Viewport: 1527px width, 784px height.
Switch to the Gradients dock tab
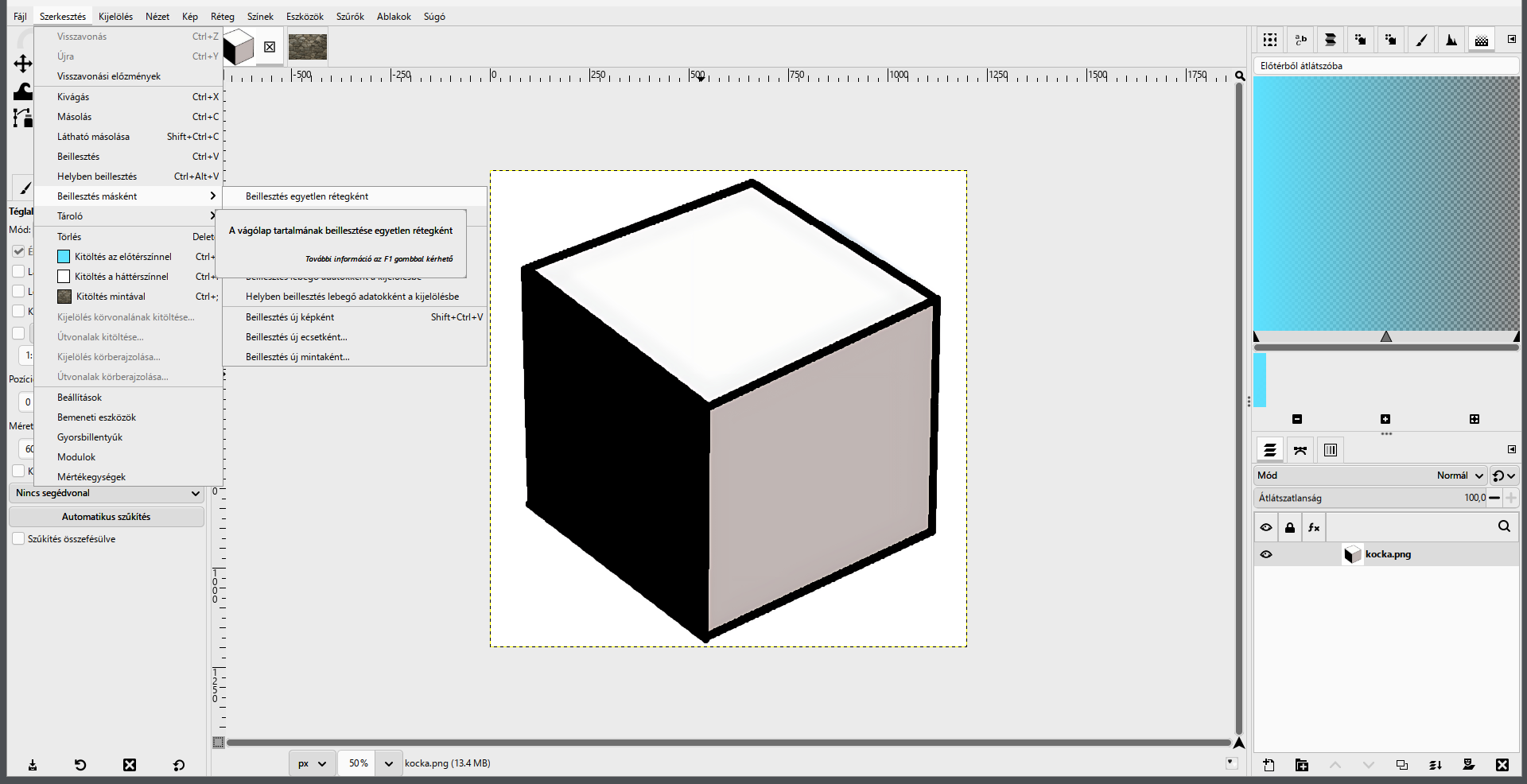[1482, 40]
